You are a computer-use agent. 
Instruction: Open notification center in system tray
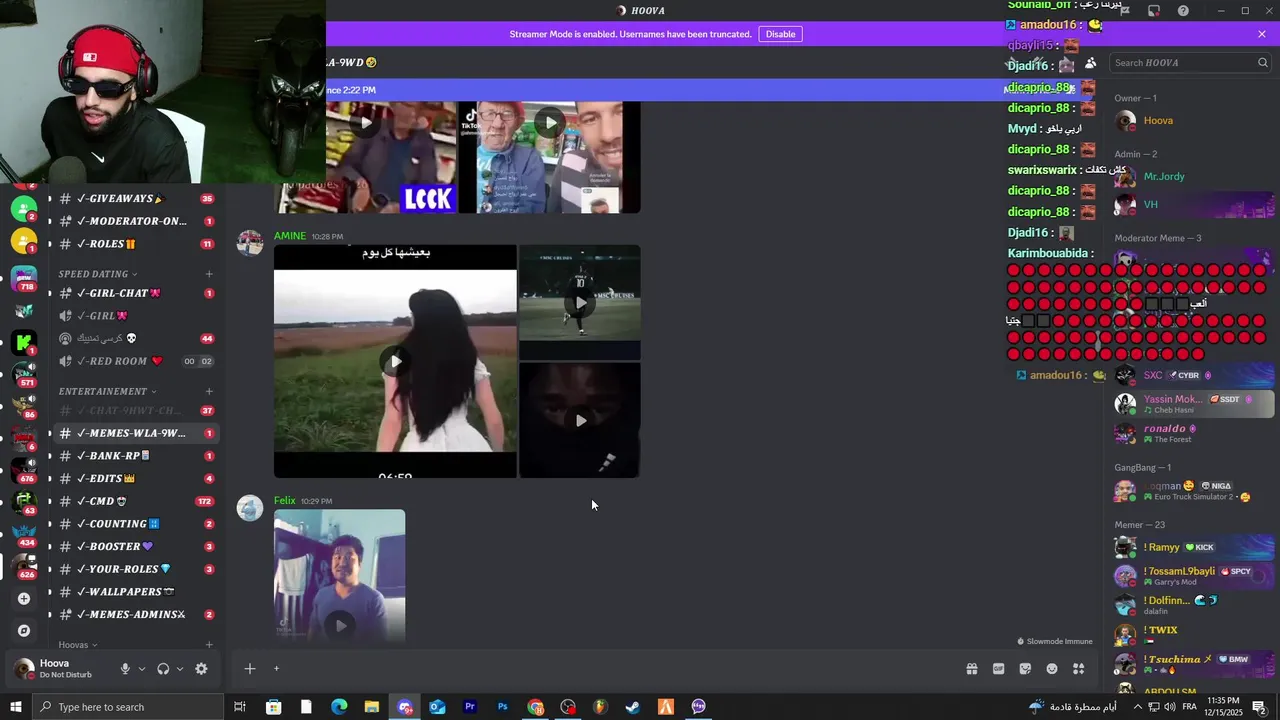pyautogui.click(x=1259, y=707)
